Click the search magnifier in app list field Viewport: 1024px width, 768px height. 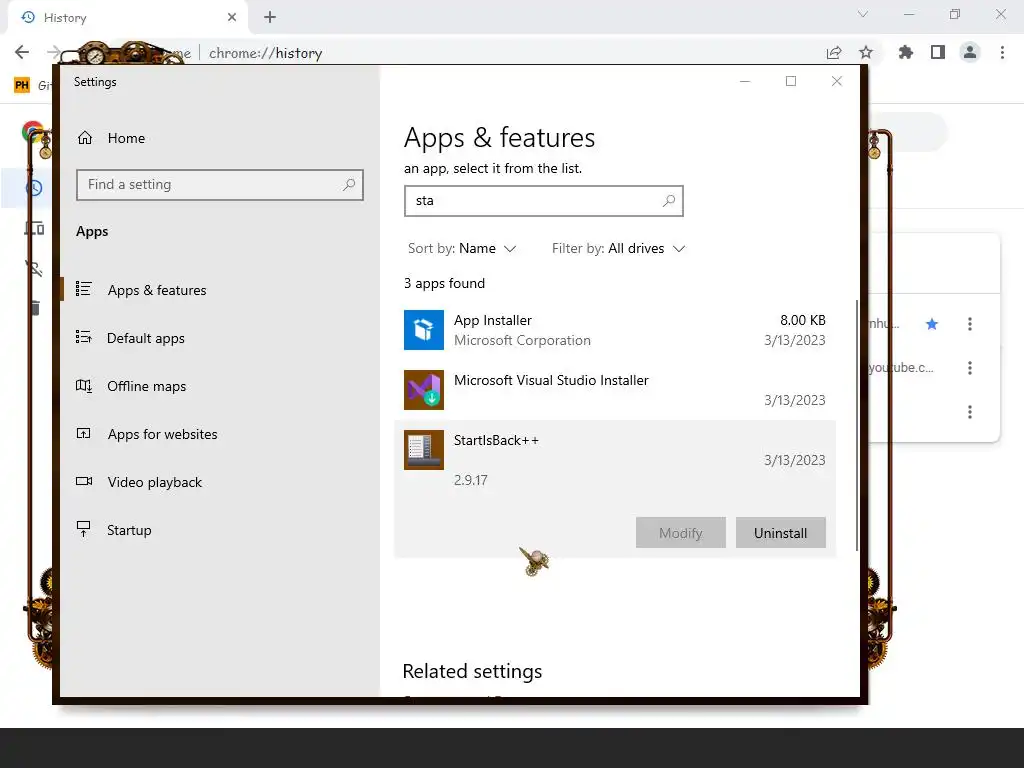click(x=669, y=201)
